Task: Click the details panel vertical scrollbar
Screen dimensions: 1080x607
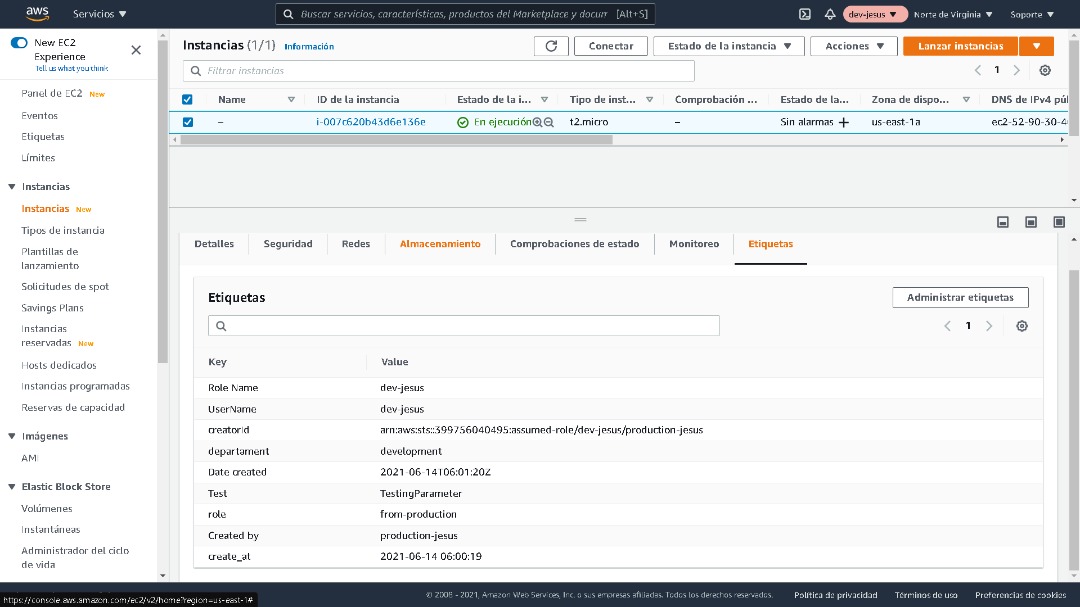Action: tap(1074, 420)
